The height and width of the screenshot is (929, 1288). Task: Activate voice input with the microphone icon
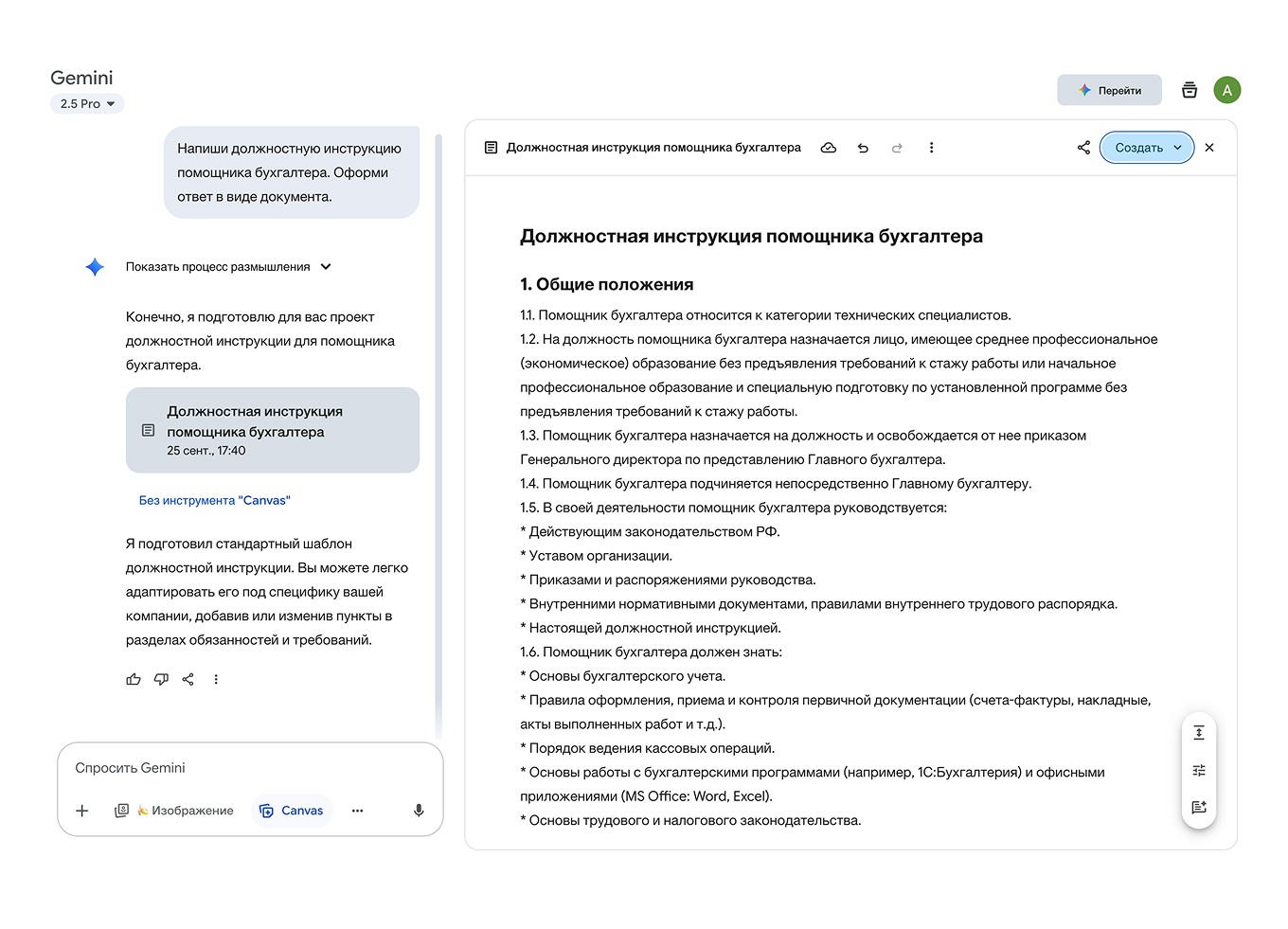pyautogui.click(x=419, y=811)
